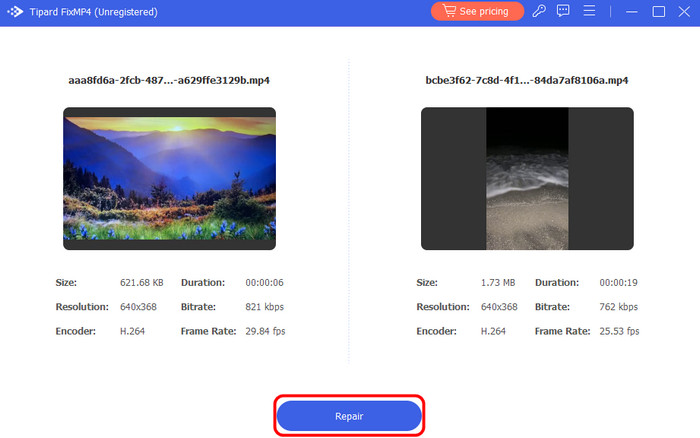The height and width of the screenshot is (438, 700).
Task: Click the Tipard FixMP4 logo icon
Action: 15,12
